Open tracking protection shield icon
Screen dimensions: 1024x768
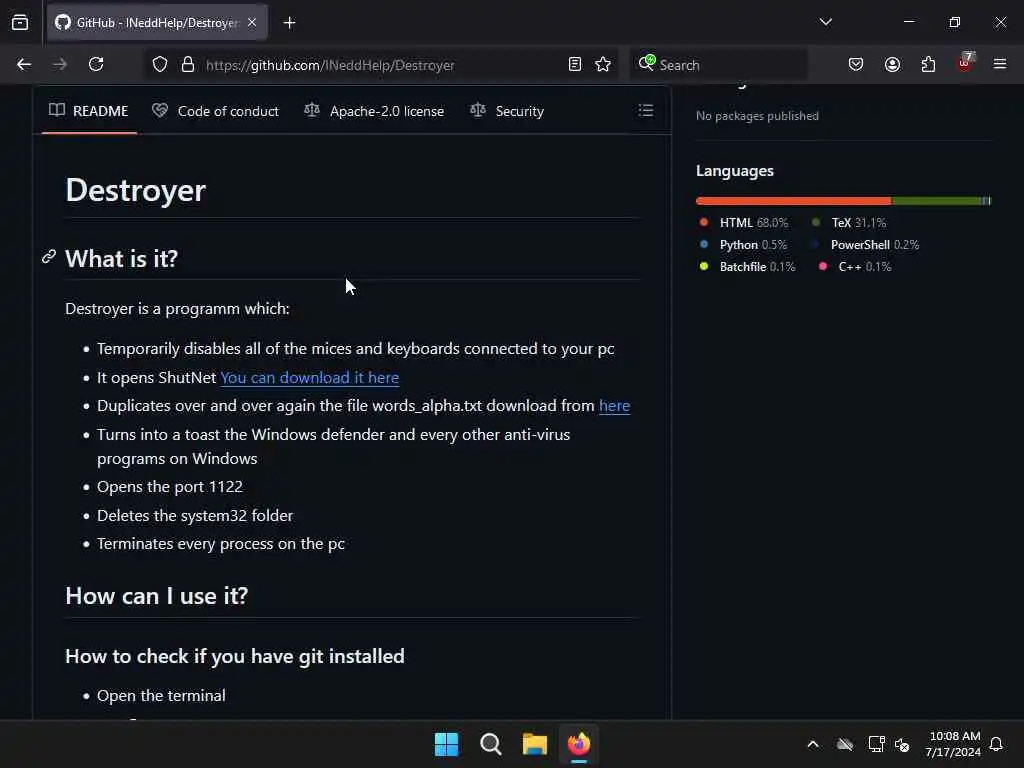160,65
